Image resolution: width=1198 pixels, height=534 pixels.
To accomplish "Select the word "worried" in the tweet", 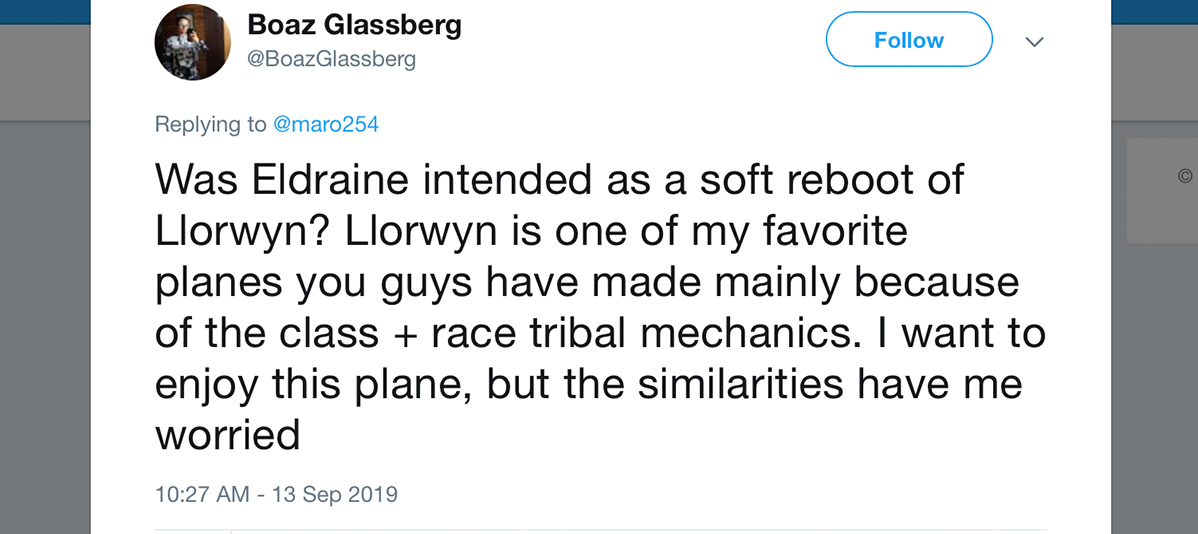I will coord(227,435).
